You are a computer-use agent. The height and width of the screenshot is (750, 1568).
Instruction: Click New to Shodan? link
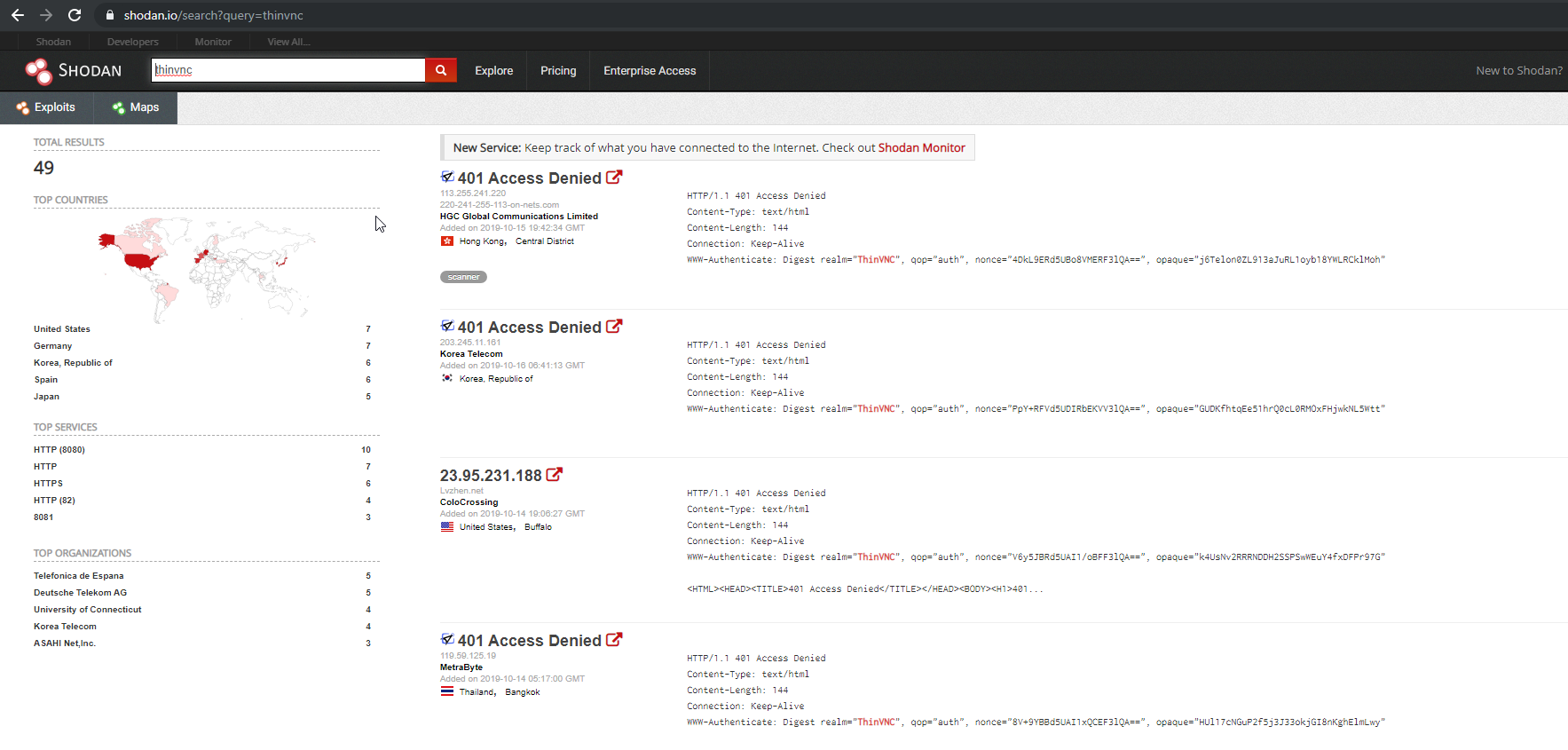1519,71
